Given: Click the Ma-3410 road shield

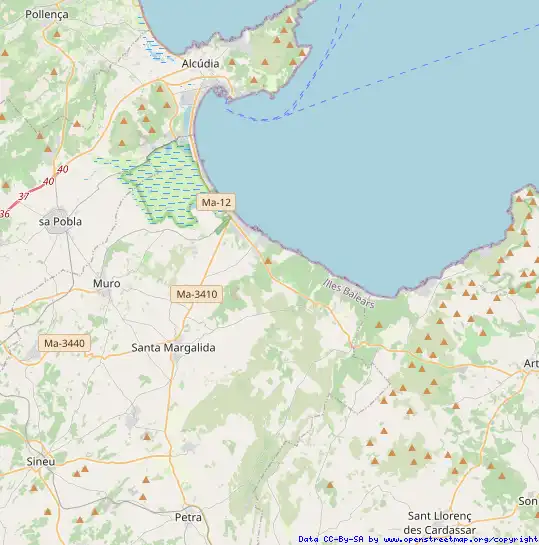Looking at the screenshot, I should pos(197,294).
